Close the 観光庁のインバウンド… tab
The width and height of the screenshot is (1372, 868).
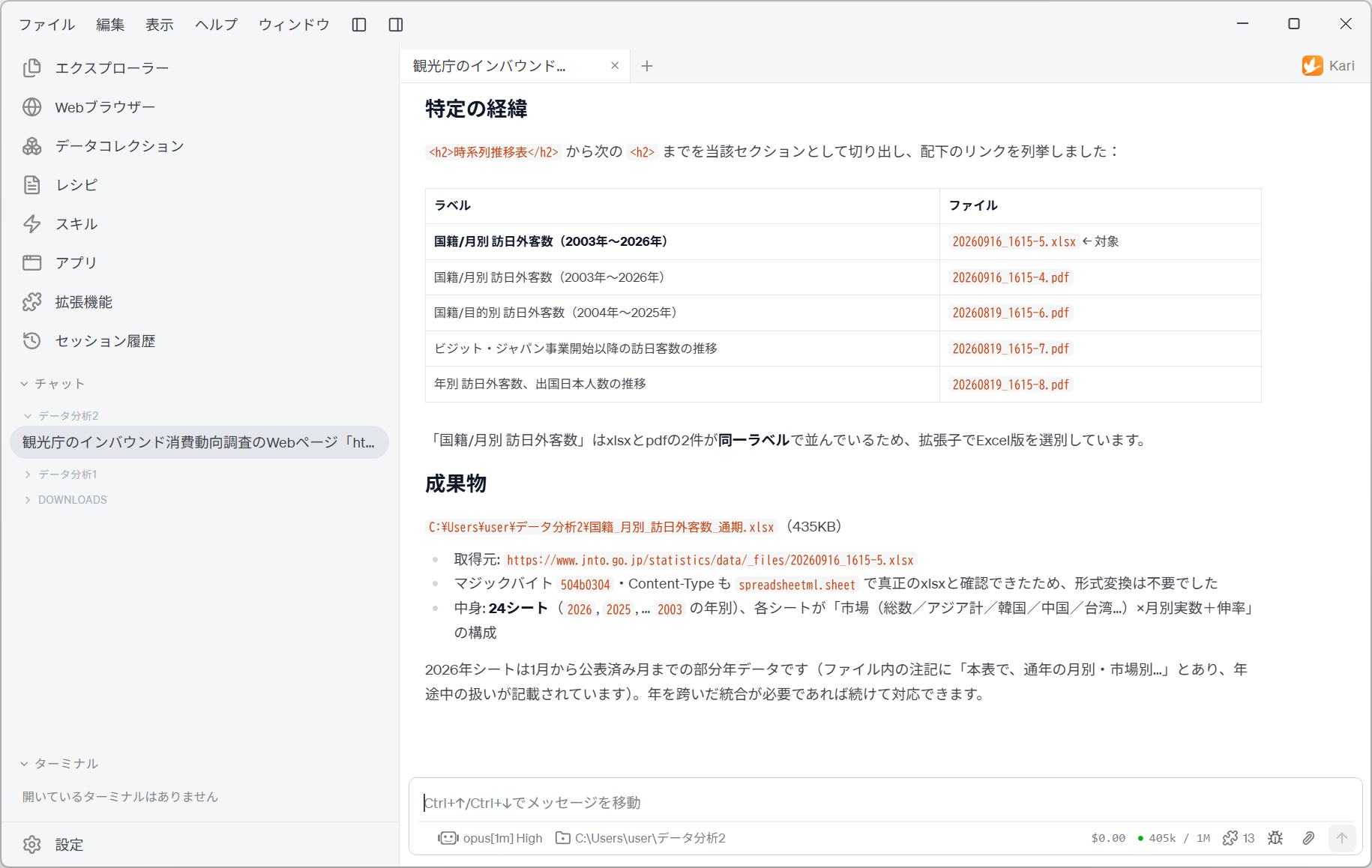pyautogui.click(x=615, y=66)
